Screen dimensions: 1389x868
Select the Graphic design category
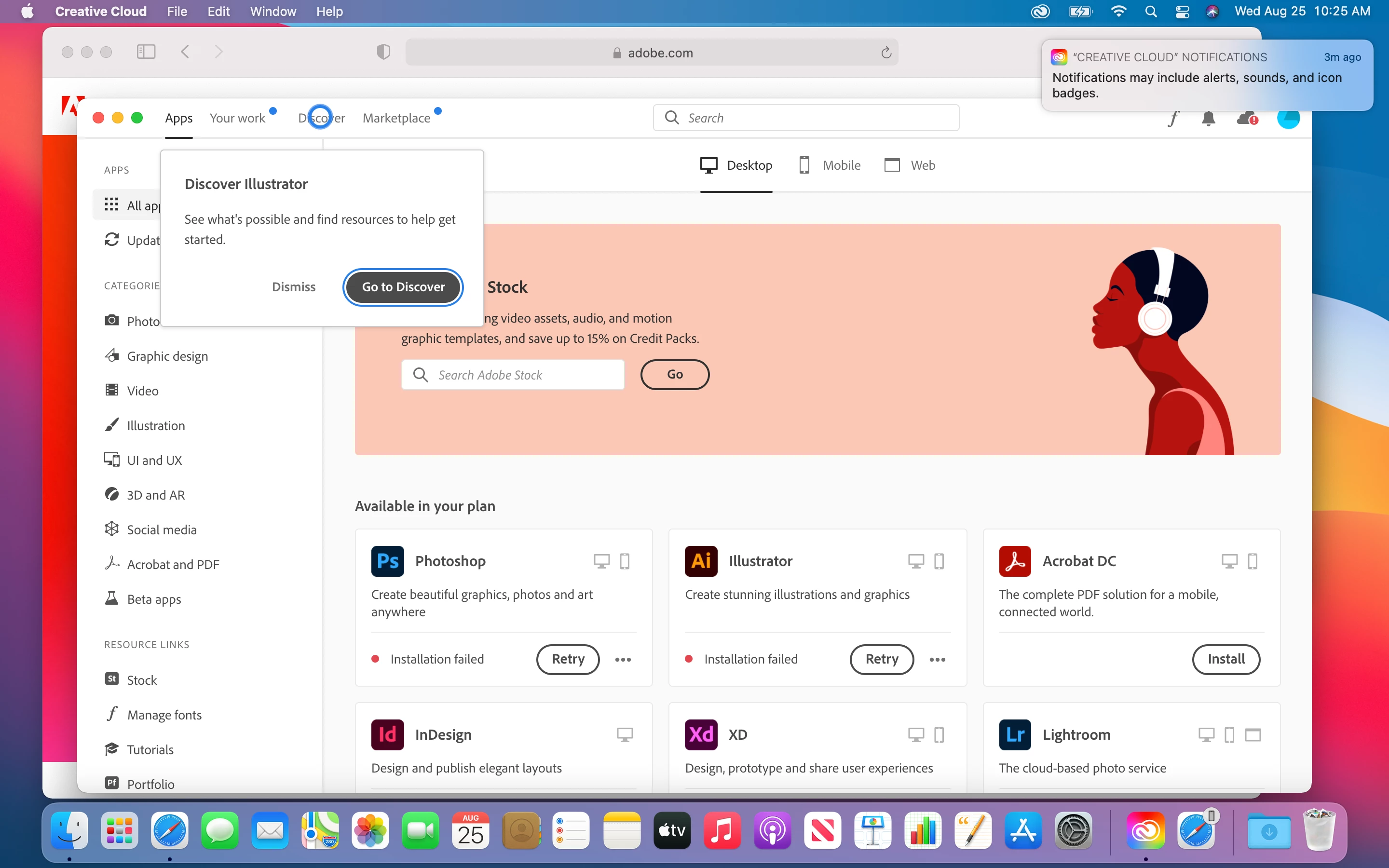coord(167,356)
